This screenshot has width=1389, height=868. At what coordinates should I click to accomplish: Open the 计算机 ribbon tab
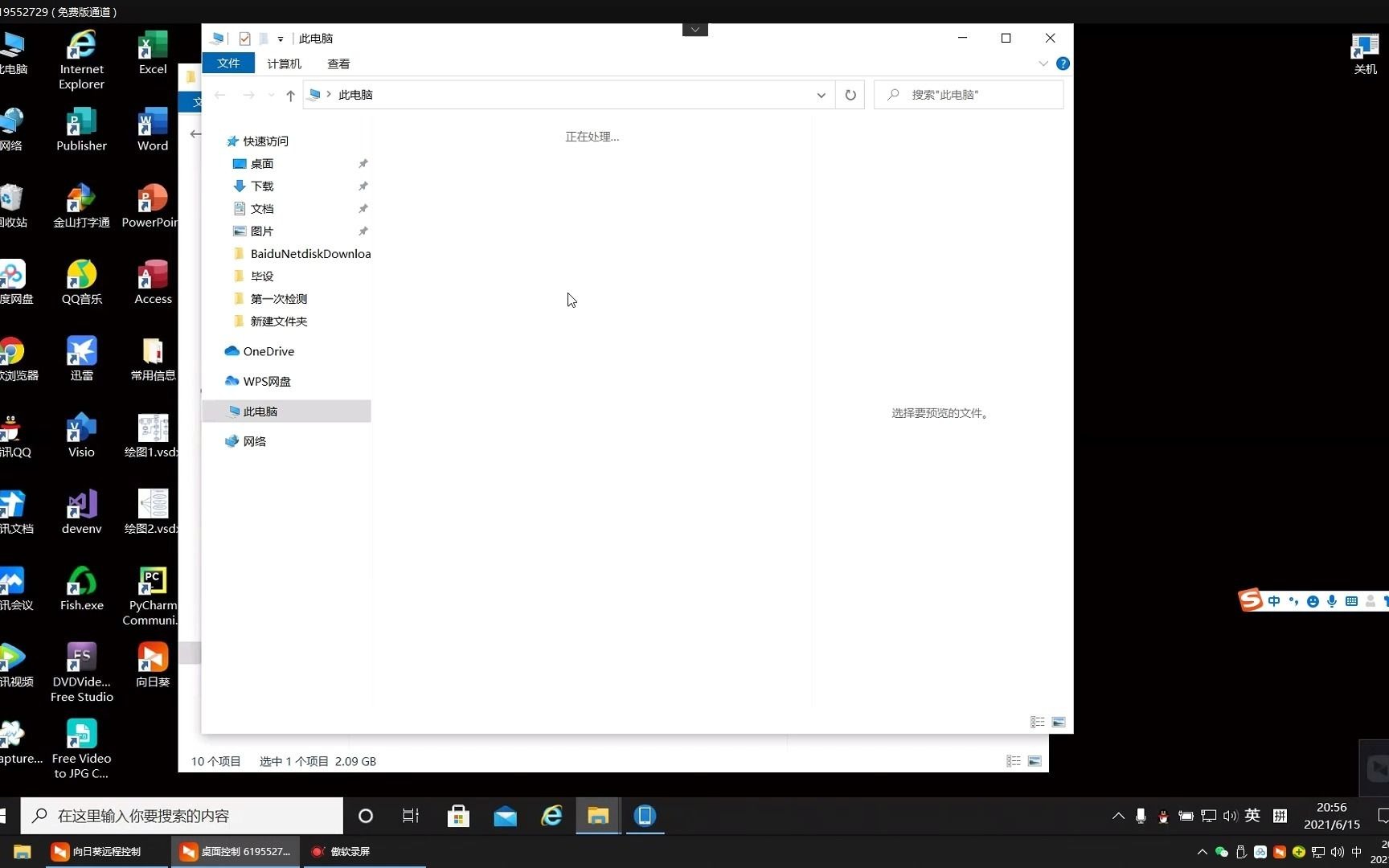pyautogui.click(x=284, y=63)
